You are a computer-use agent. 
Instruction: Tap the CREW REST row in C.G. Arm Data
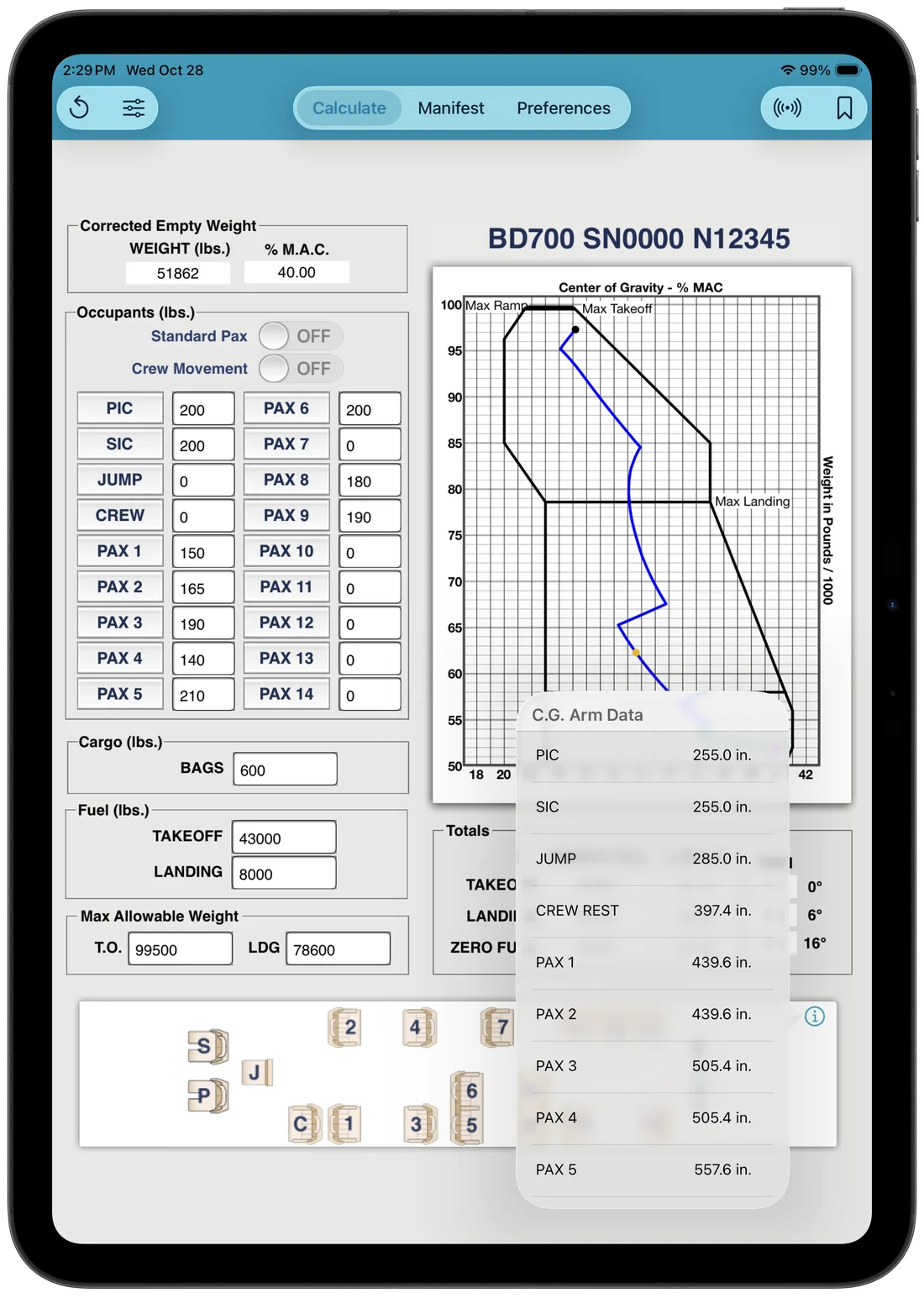(x=653, y=911)
